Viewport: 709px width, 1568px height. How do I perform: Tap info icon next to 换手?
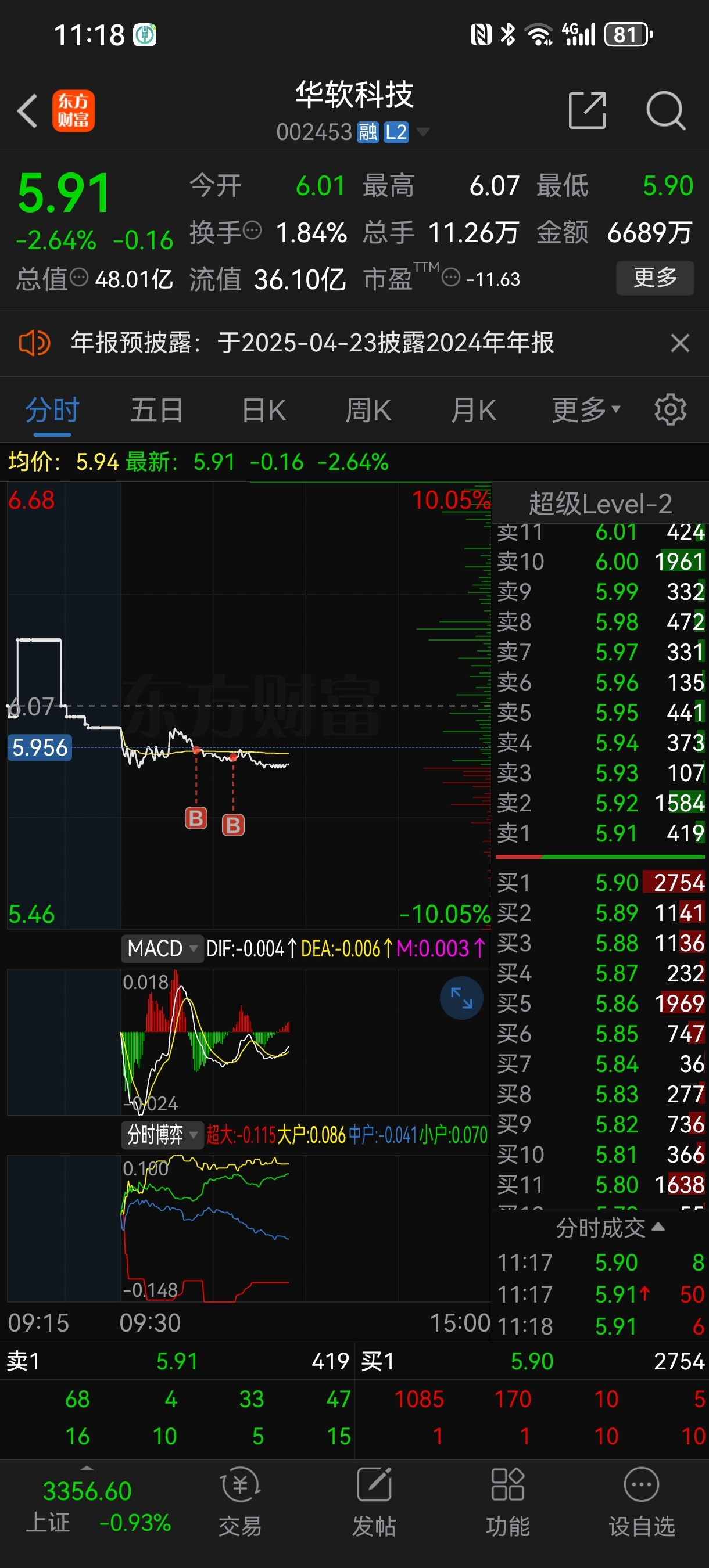(x=252, y=231)
